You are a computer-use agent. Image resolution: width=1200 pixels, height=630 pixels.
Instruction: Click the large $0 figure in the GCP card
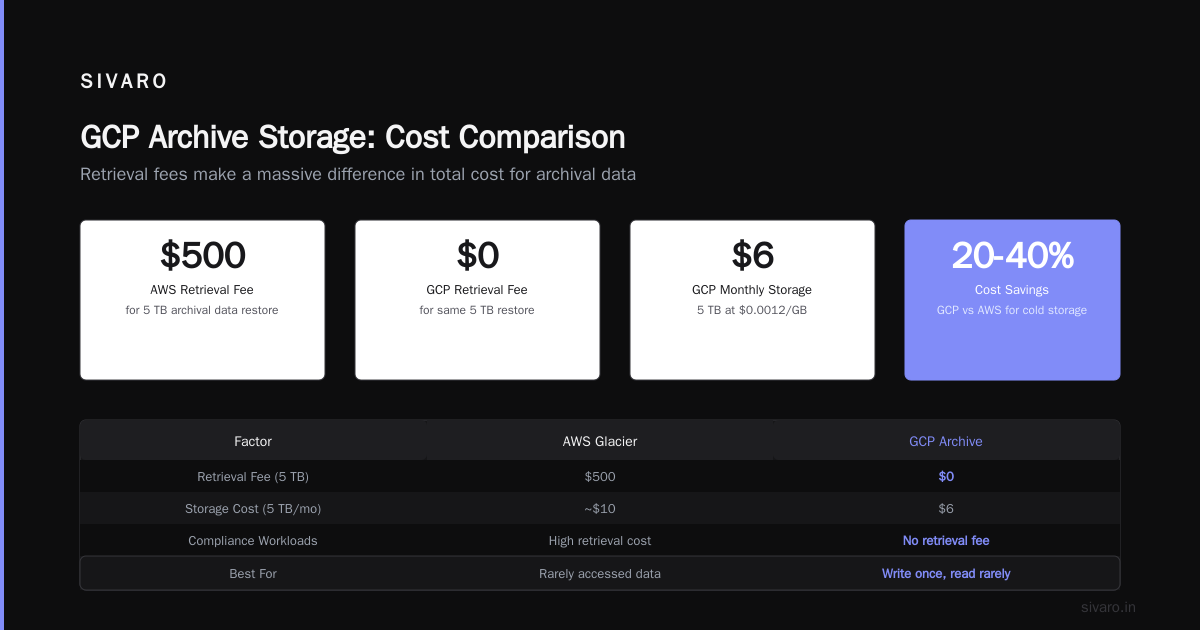pyautogui.click(x=477, y=255)
